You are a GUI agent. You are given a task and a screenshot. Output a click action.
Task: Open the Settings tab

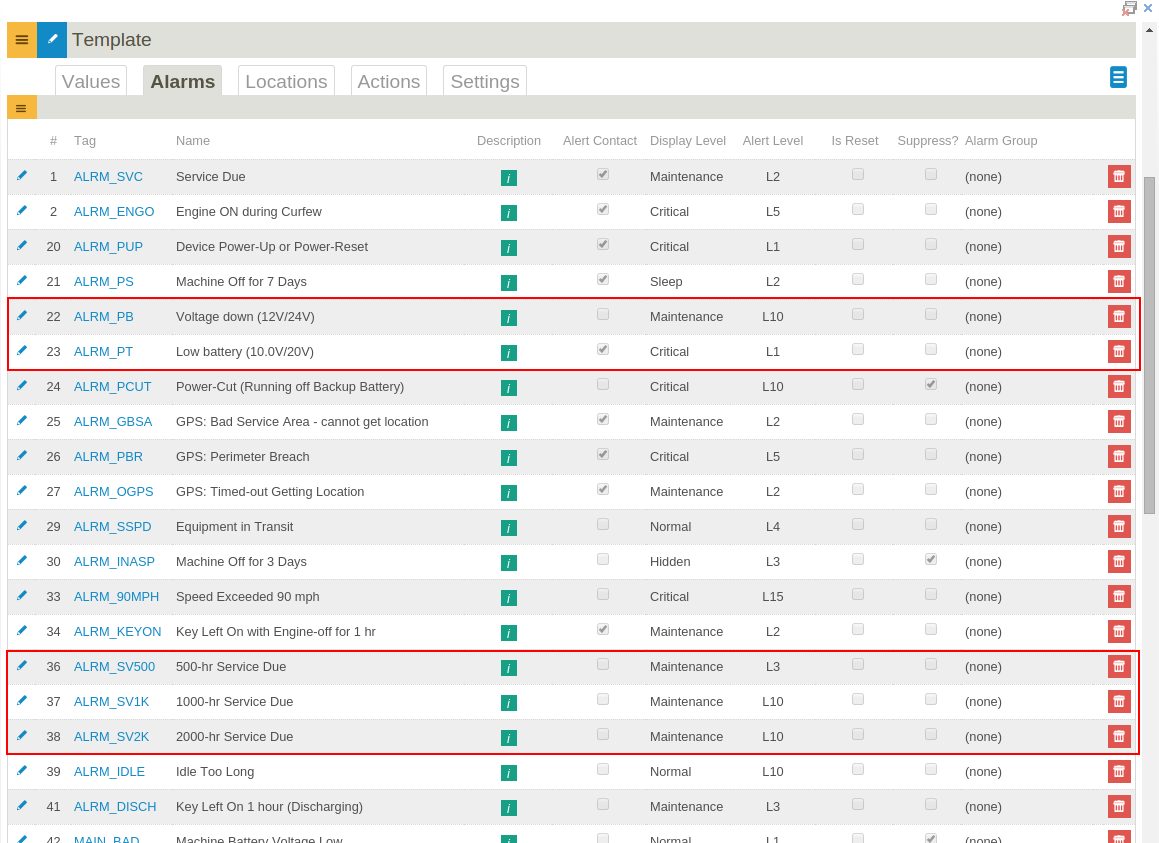(485, 81)
